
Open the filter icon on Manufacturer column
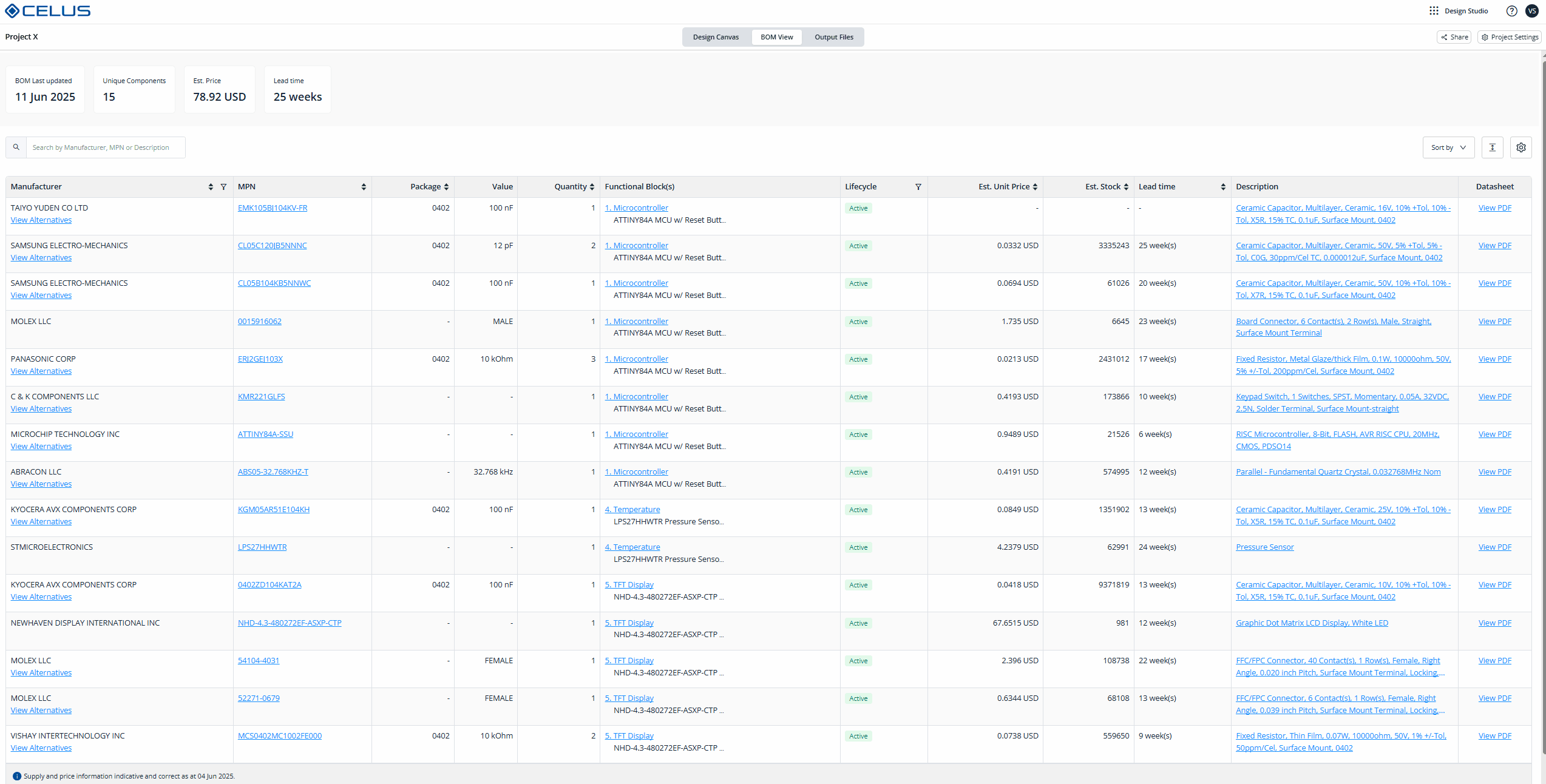click(x=224, y=186)
